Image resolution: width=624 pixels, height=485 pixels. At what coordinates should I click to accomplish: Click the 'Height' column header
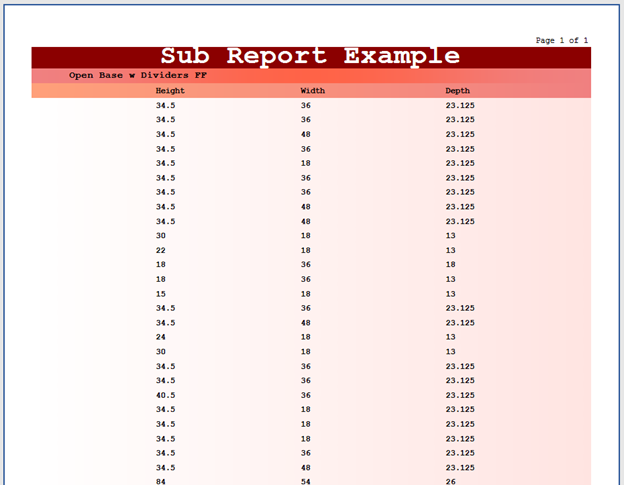(170, 91)
